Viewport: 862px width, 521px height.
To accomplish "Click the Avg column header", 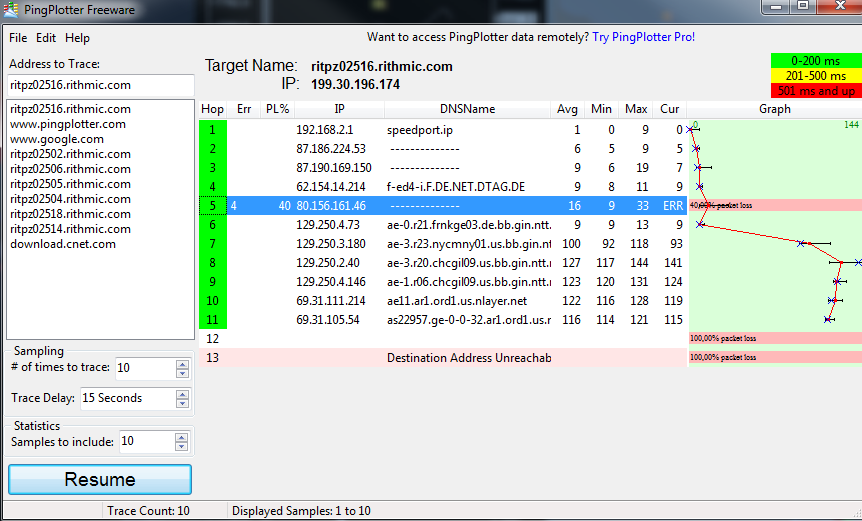I will click(567, 109).
